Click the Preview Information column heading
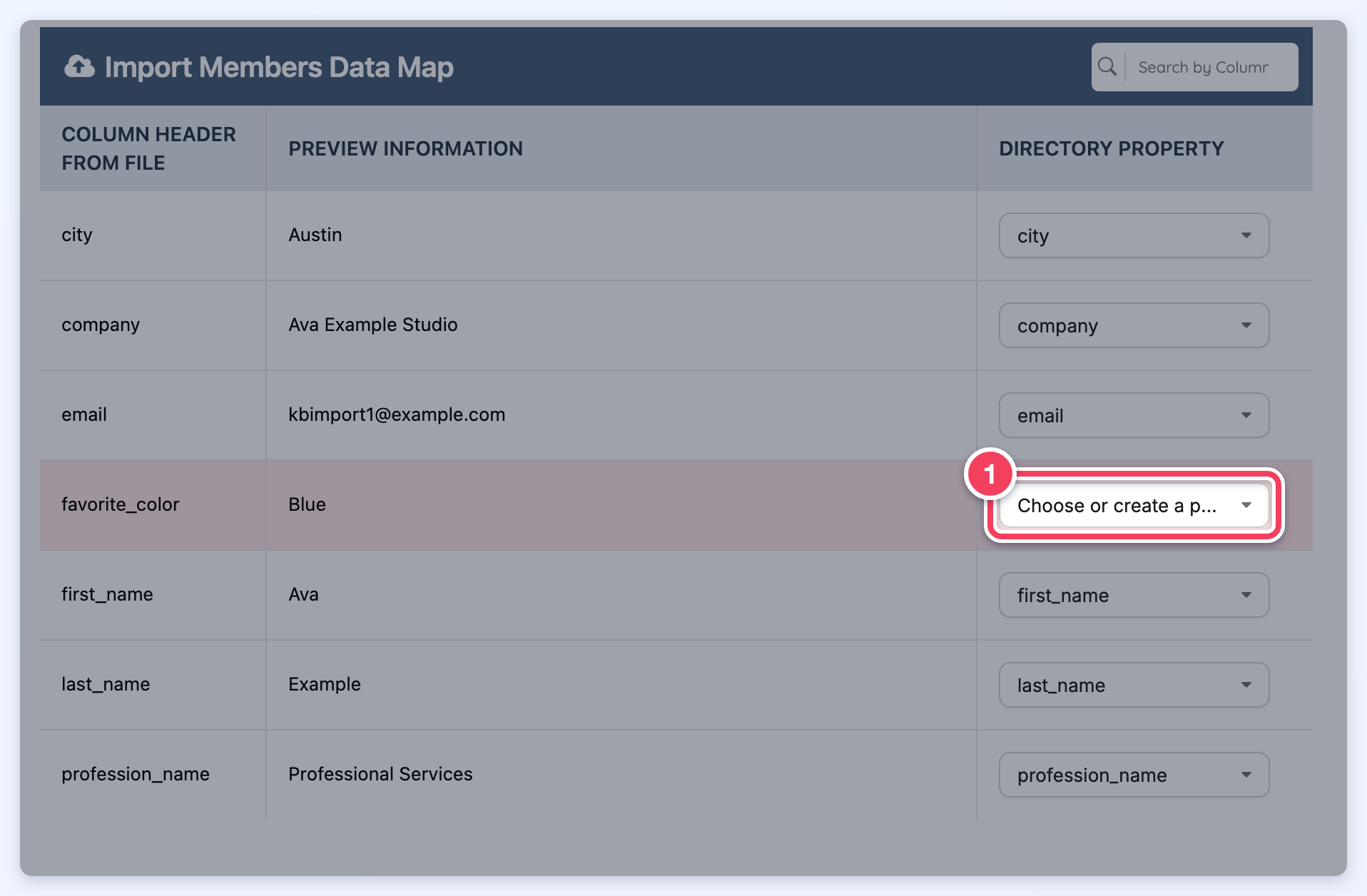 tap(405, 148)
